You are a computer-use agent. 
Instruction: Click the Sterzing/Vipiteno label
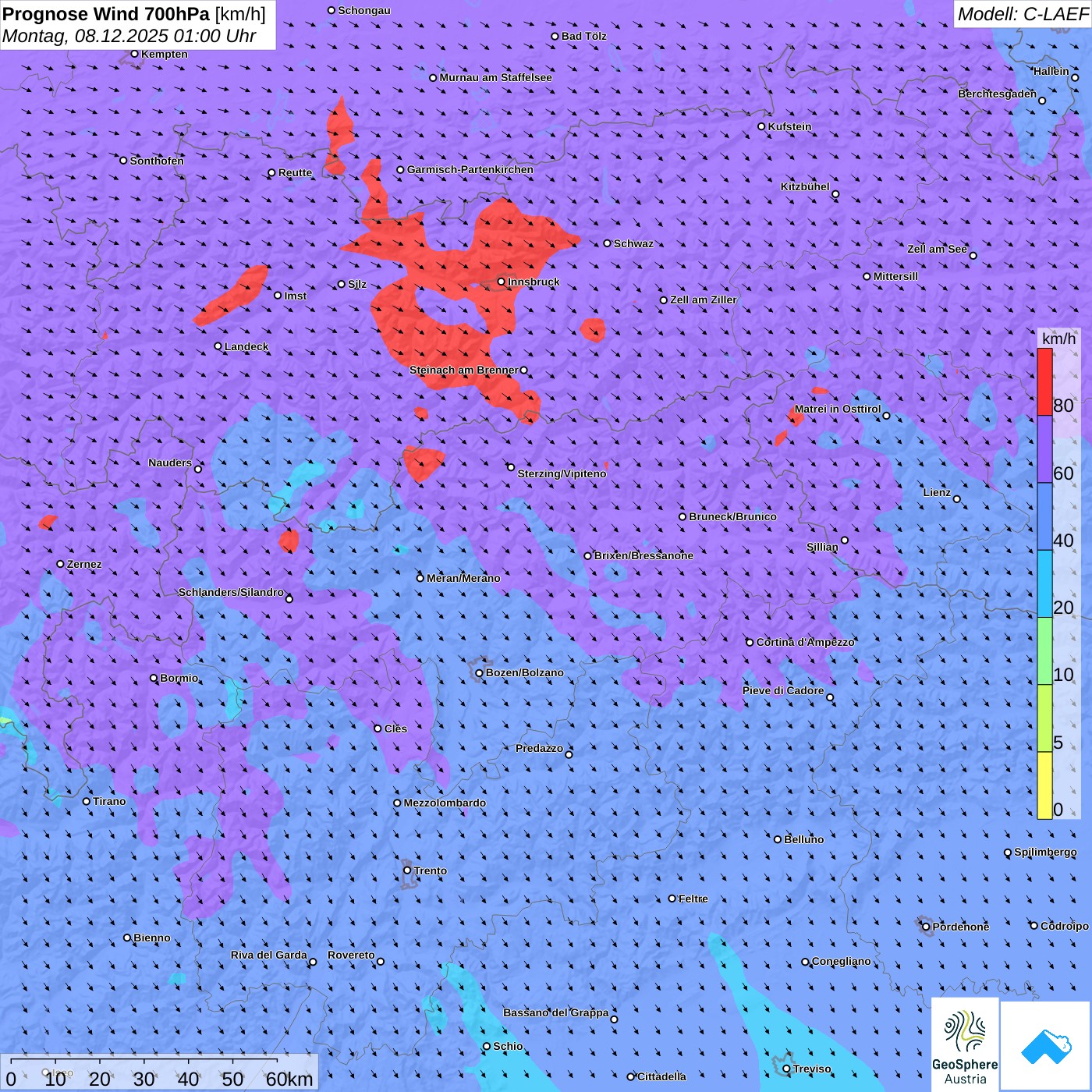(562, 473)
